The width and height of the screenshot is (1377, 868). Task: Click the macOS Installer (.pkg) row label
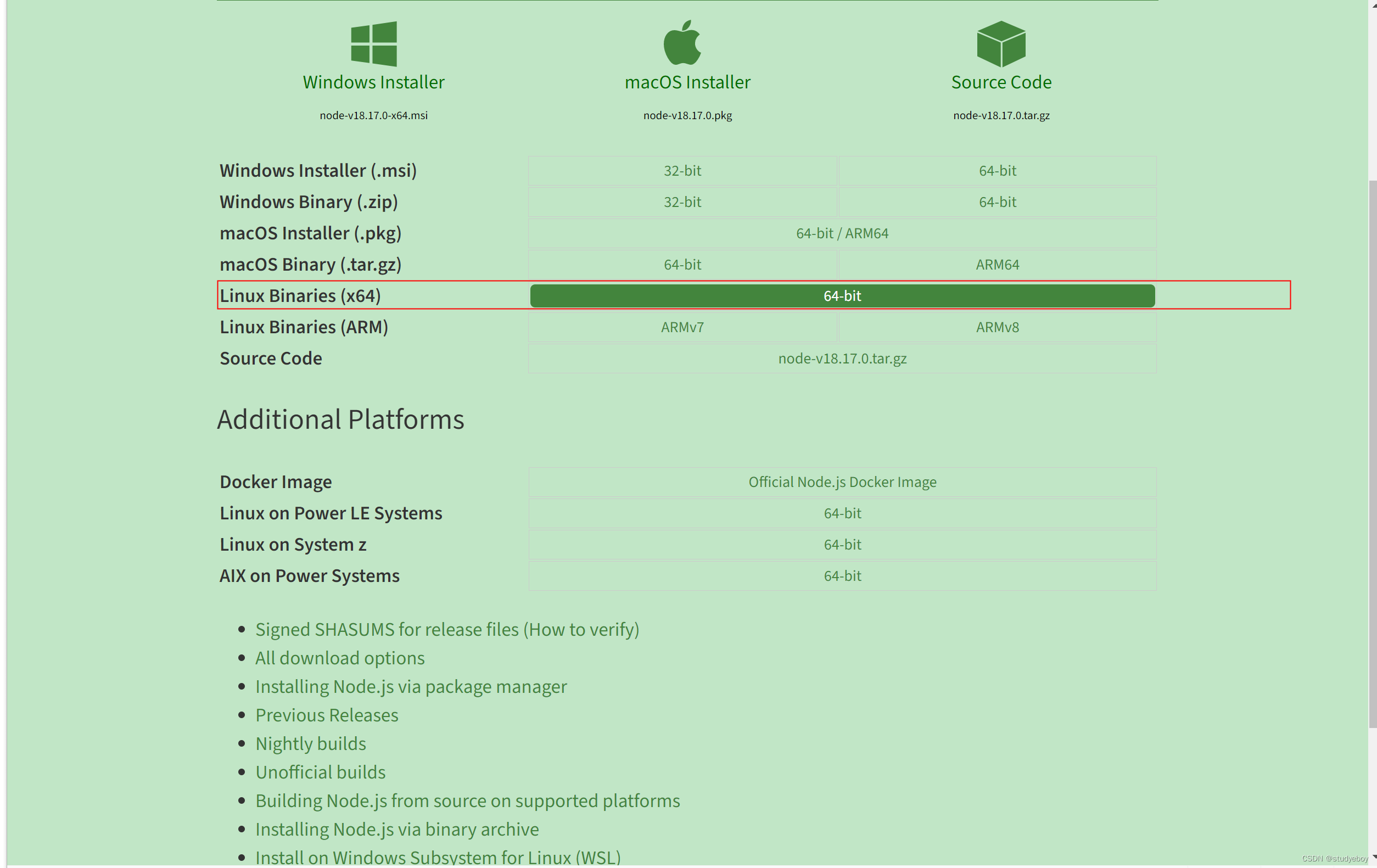pos(311,233)
